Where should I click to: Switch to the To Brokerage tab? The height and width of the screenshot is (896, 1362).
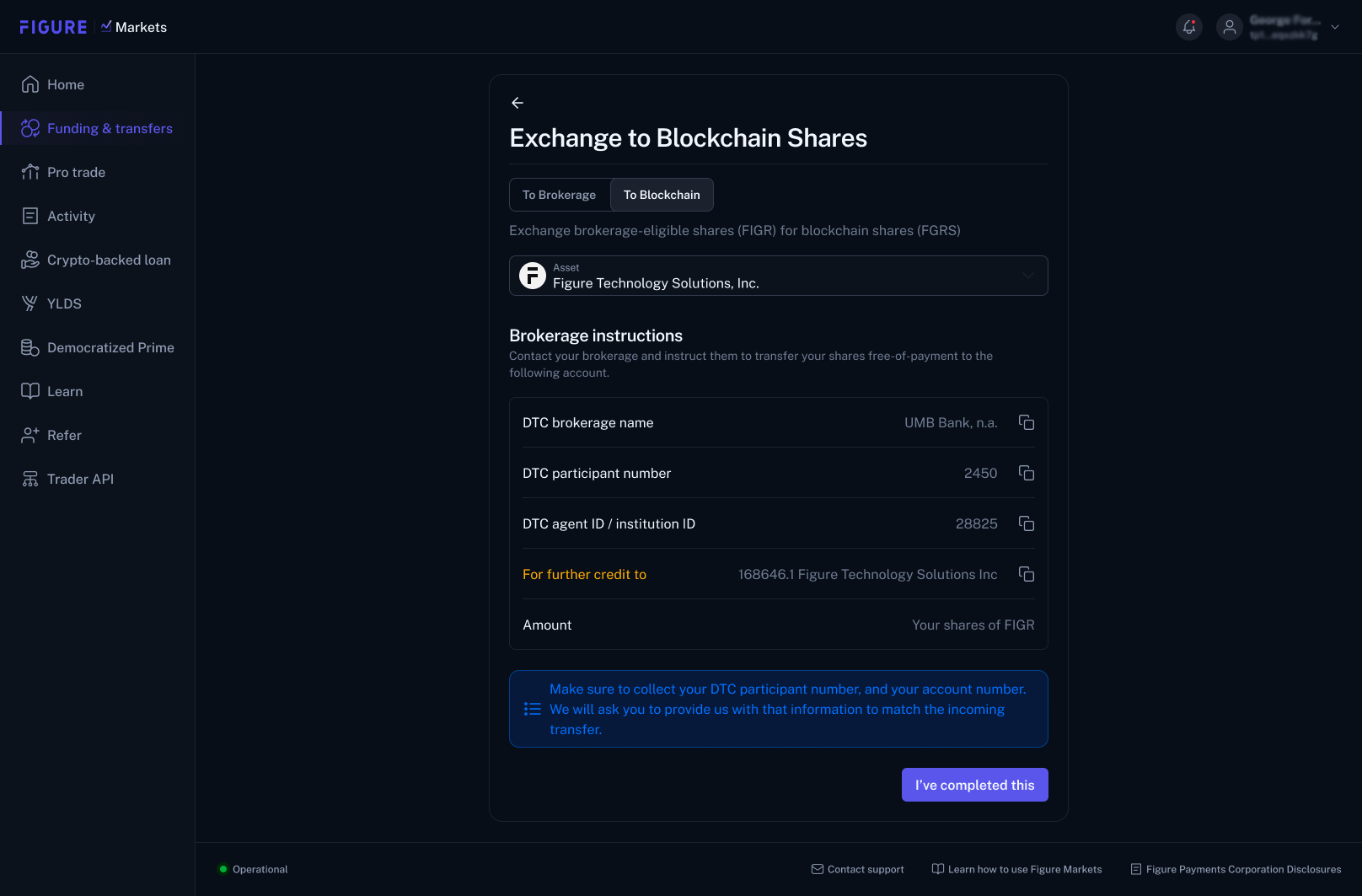coord(560,195)
